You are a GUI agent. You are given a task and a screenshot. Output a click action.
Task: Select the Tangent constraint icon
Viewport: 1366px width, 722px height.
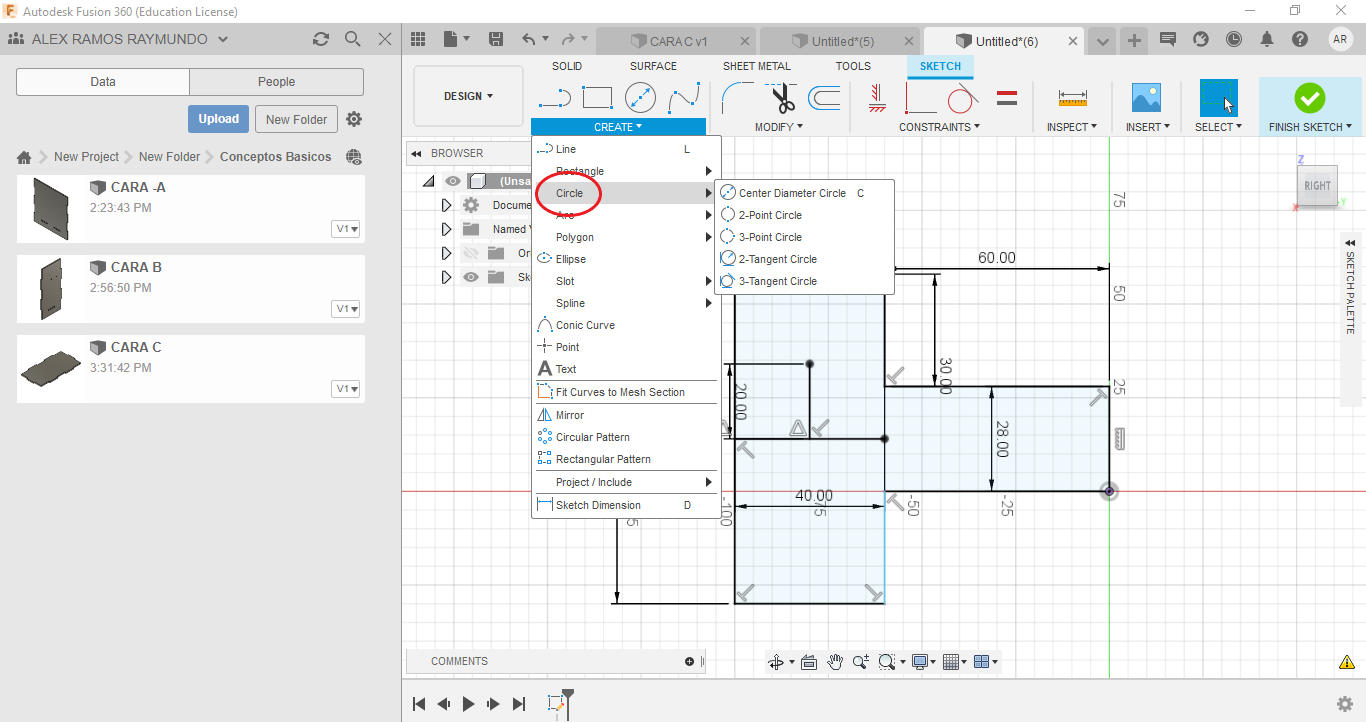962,97
